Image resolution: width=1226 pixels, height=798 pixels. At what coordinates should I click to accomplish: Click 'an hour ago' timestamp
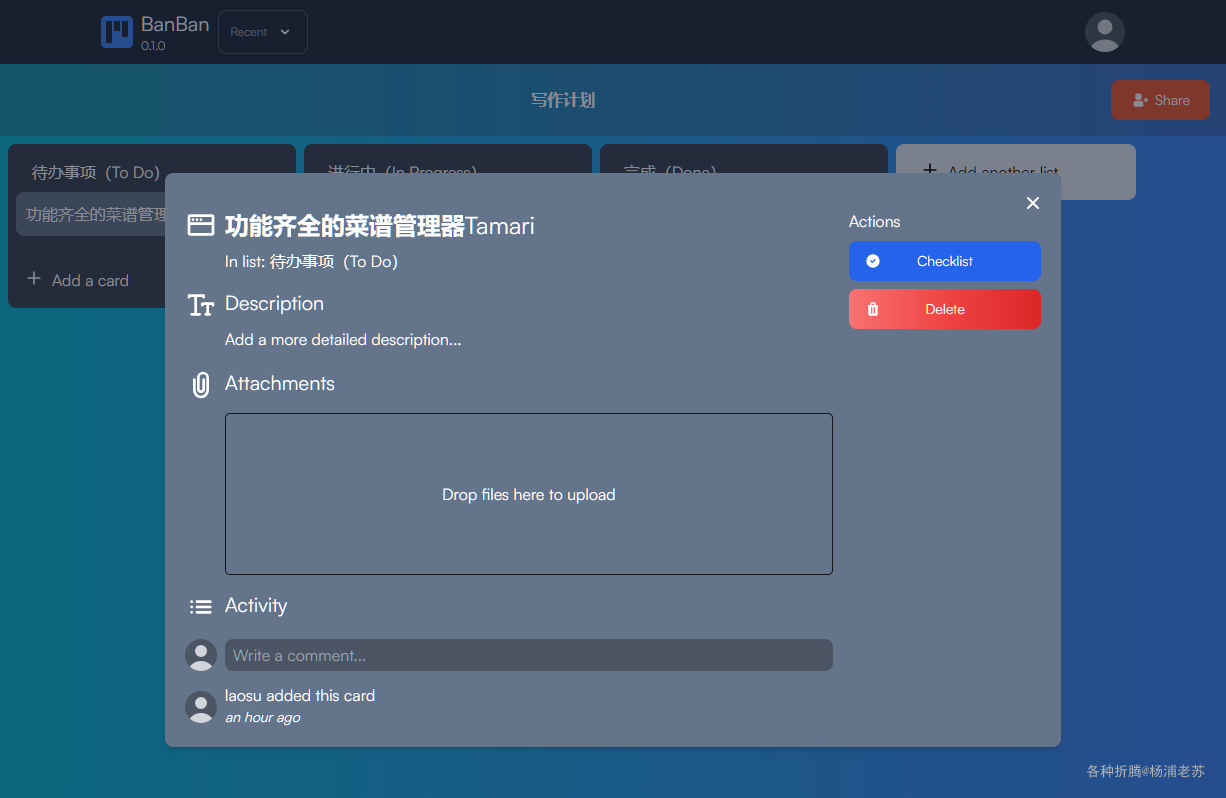(262, 718)
